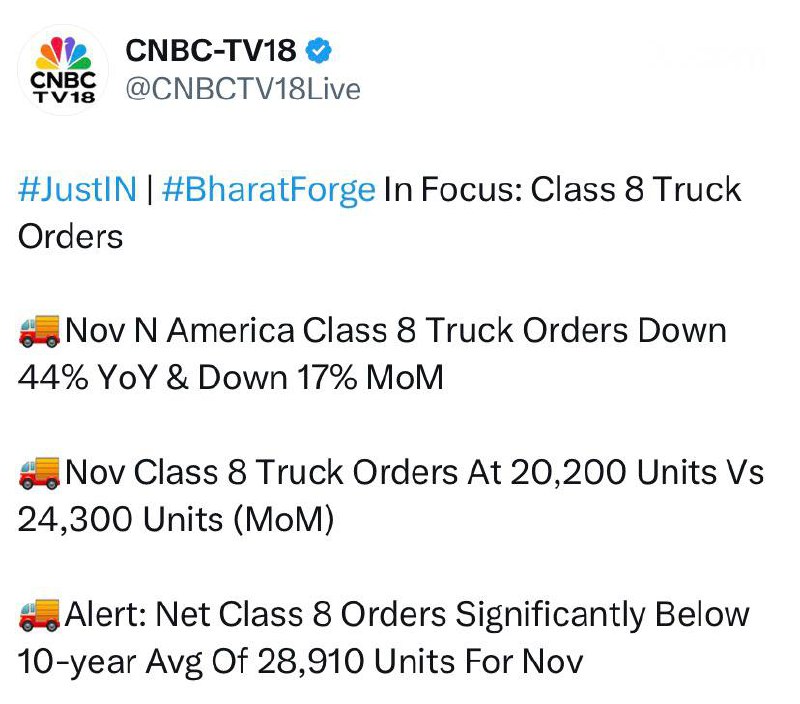Click the 20,200 Units figure
The height and width of the screenshot is (704, 800).
click(x=600, y=472)
